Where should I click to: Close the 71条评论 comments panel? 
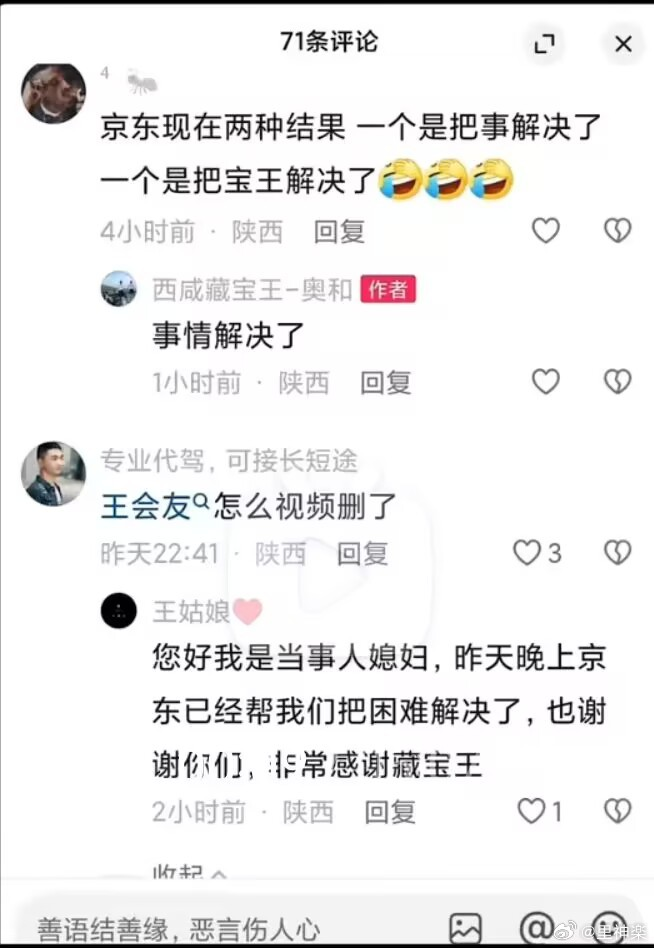coord(623,44)
